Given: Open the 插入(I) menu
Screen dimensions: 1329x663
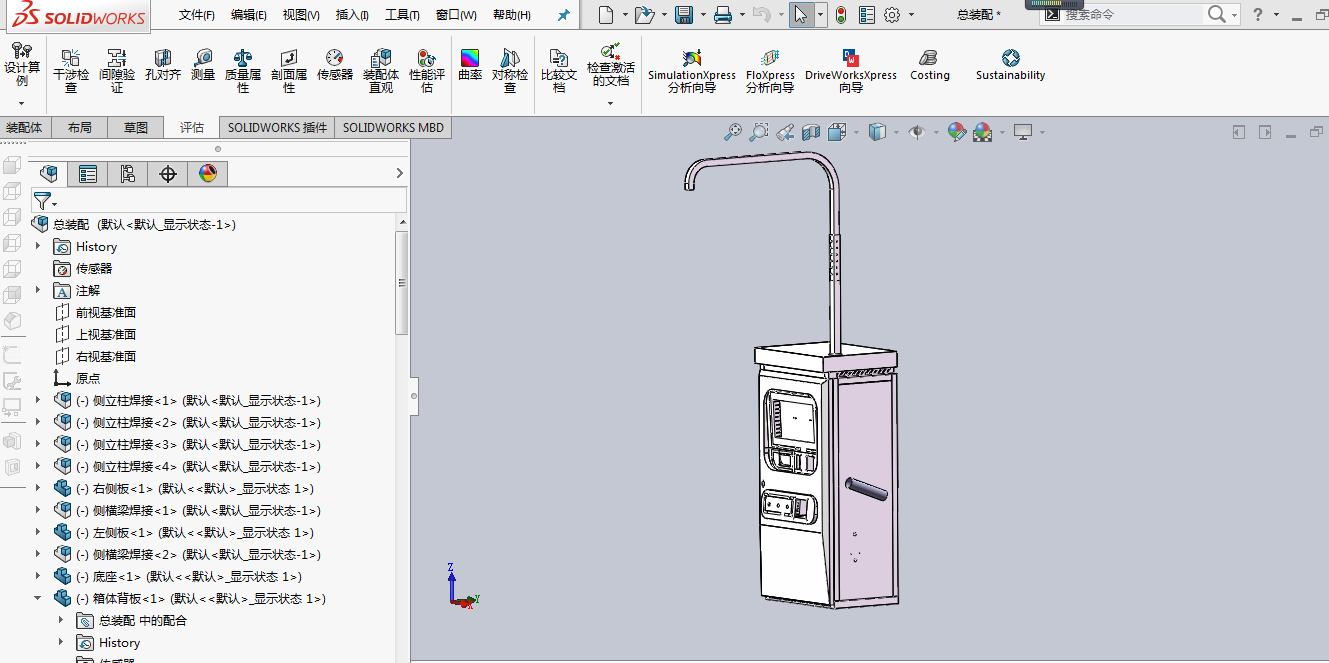Looking at the screenshot, I should 352,15.
